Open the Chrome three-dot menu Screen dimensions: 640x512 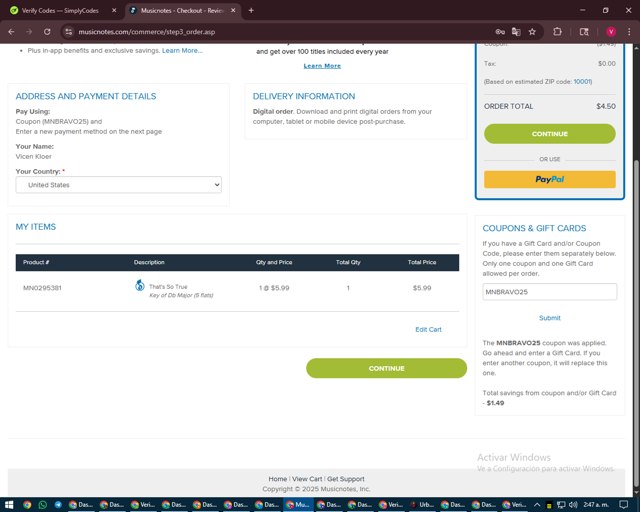pos(629,32)
